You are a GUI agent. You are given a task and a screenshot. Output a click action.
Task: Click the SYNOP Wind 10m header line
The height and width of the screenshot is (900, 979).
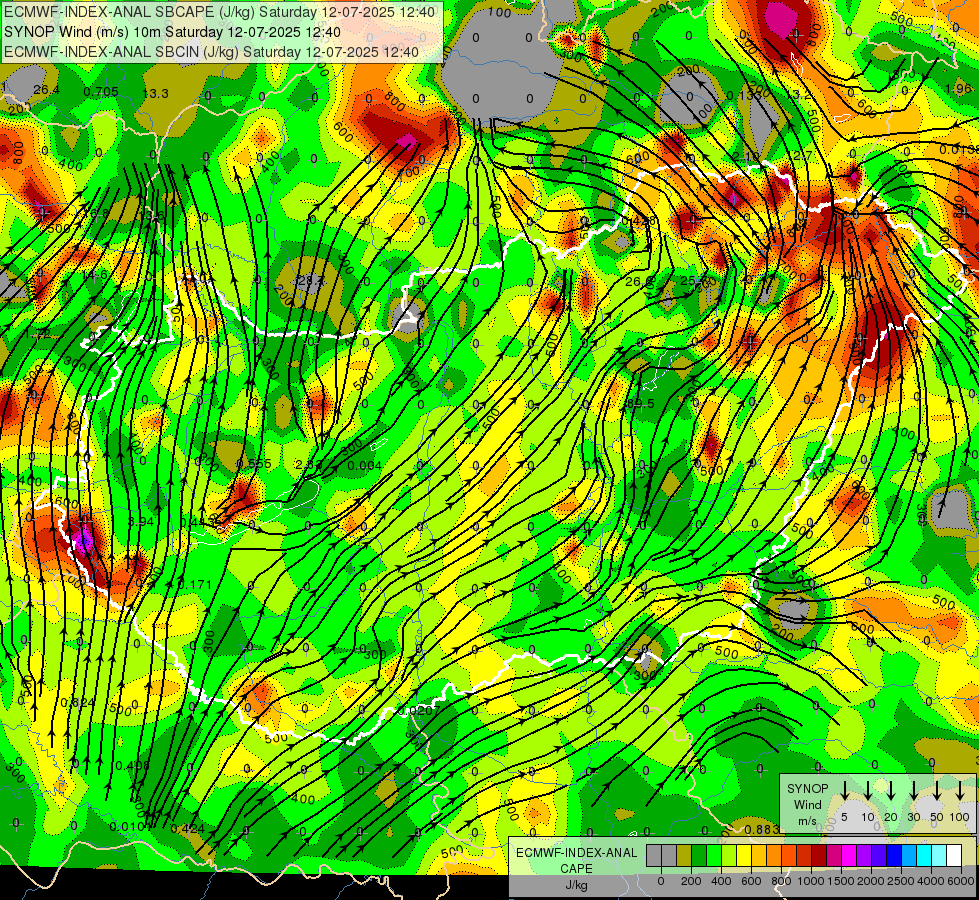[x=172, y=32]
